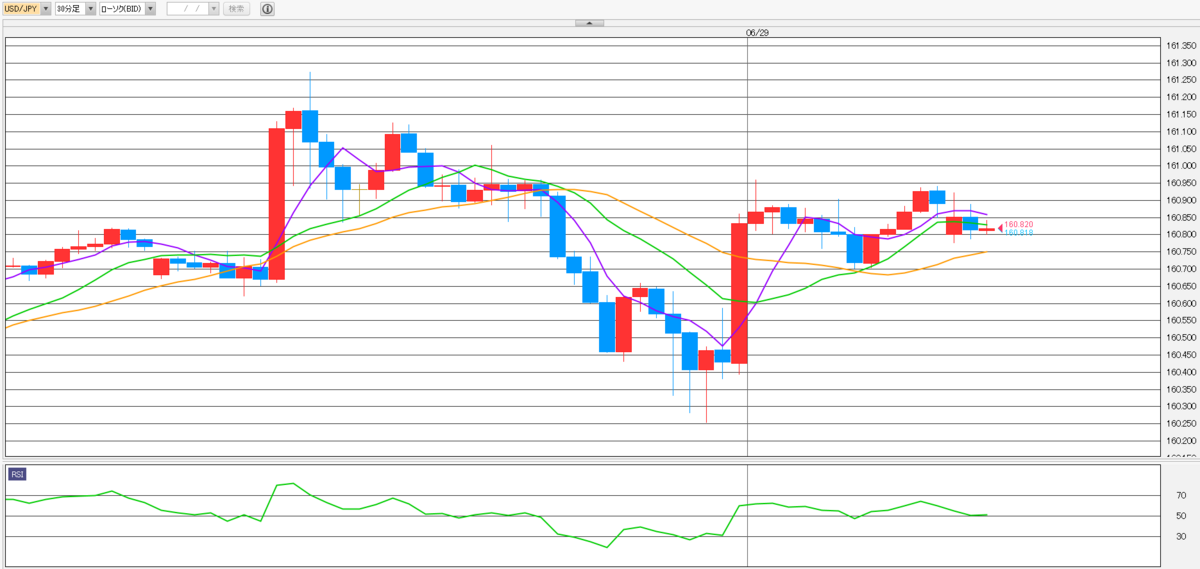The height and width of the screenshot is (569, 1200).
Task: Click the 161.000 price axis label
Action: (x=1182, y=166)
